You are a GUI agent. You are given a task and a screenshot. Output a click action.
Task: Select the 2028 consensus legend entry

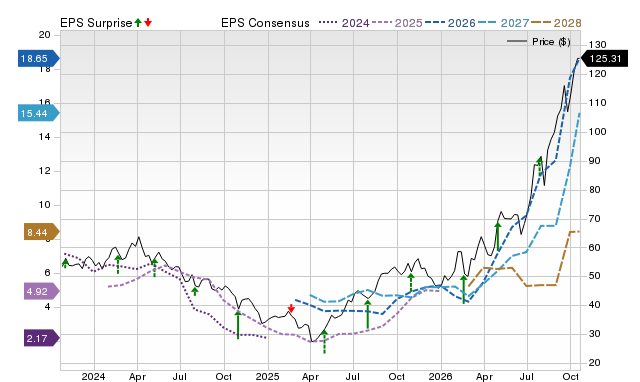click(x=556, y=23)
